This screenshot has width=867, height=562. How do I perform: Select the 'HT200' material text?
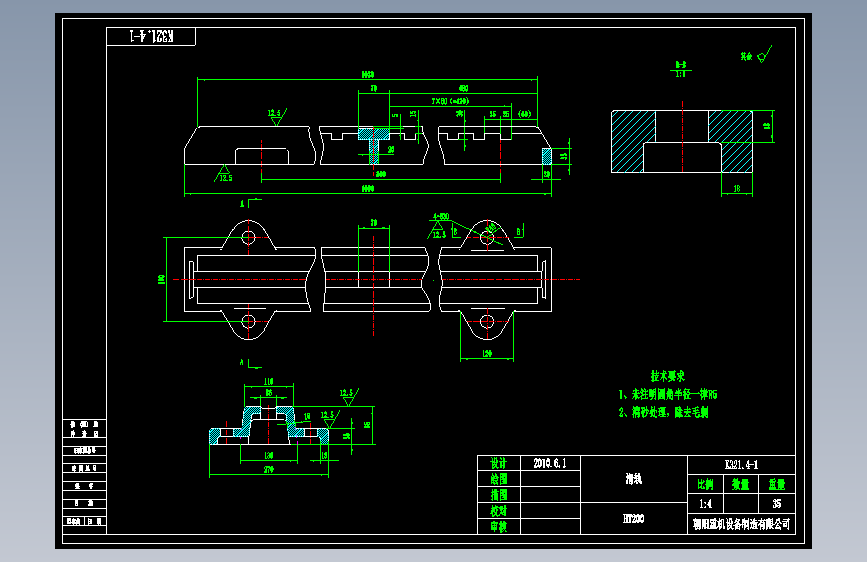point(634,518)
